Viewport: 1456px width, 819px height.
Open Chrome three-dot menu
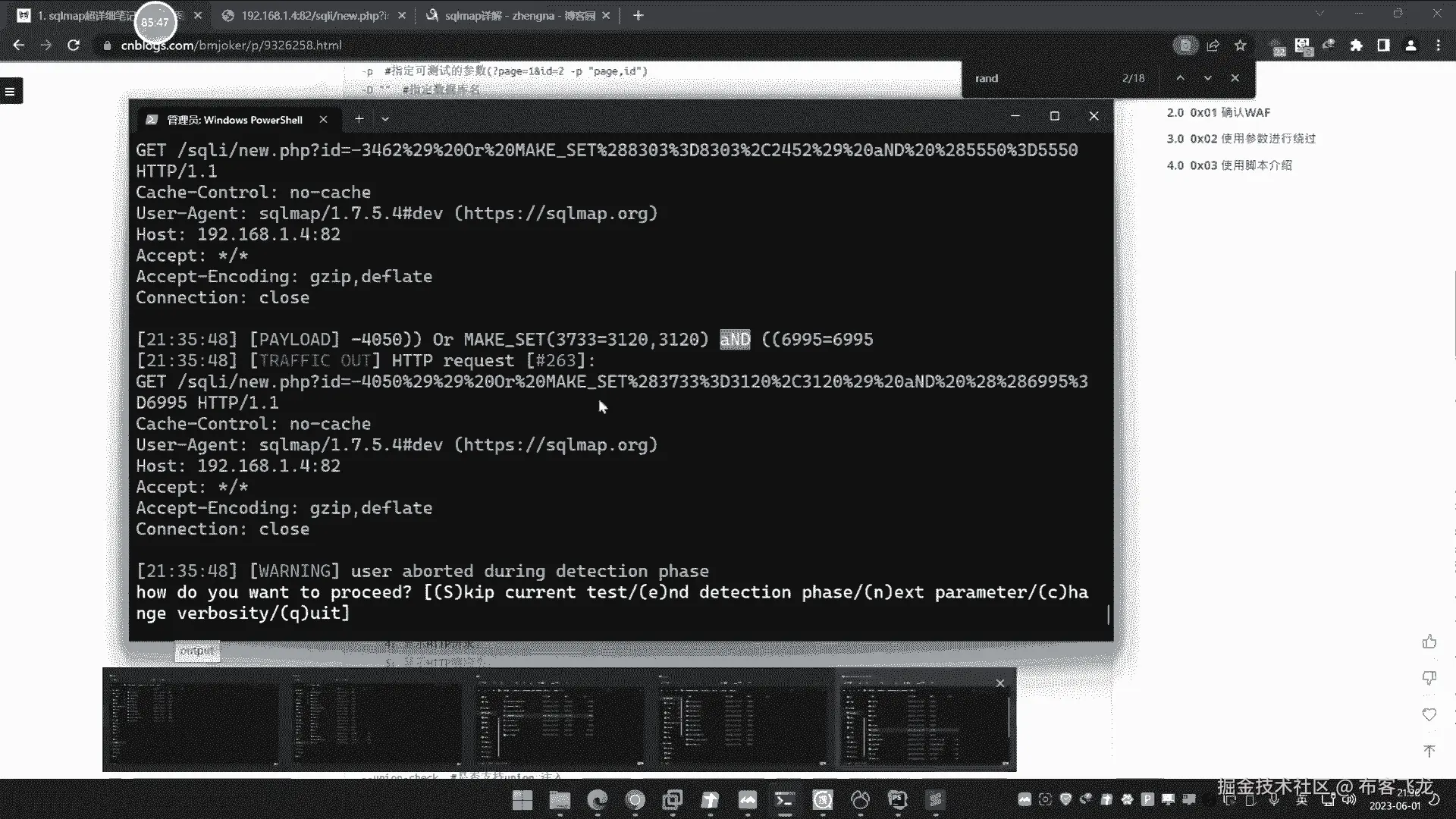point(1439,45)
